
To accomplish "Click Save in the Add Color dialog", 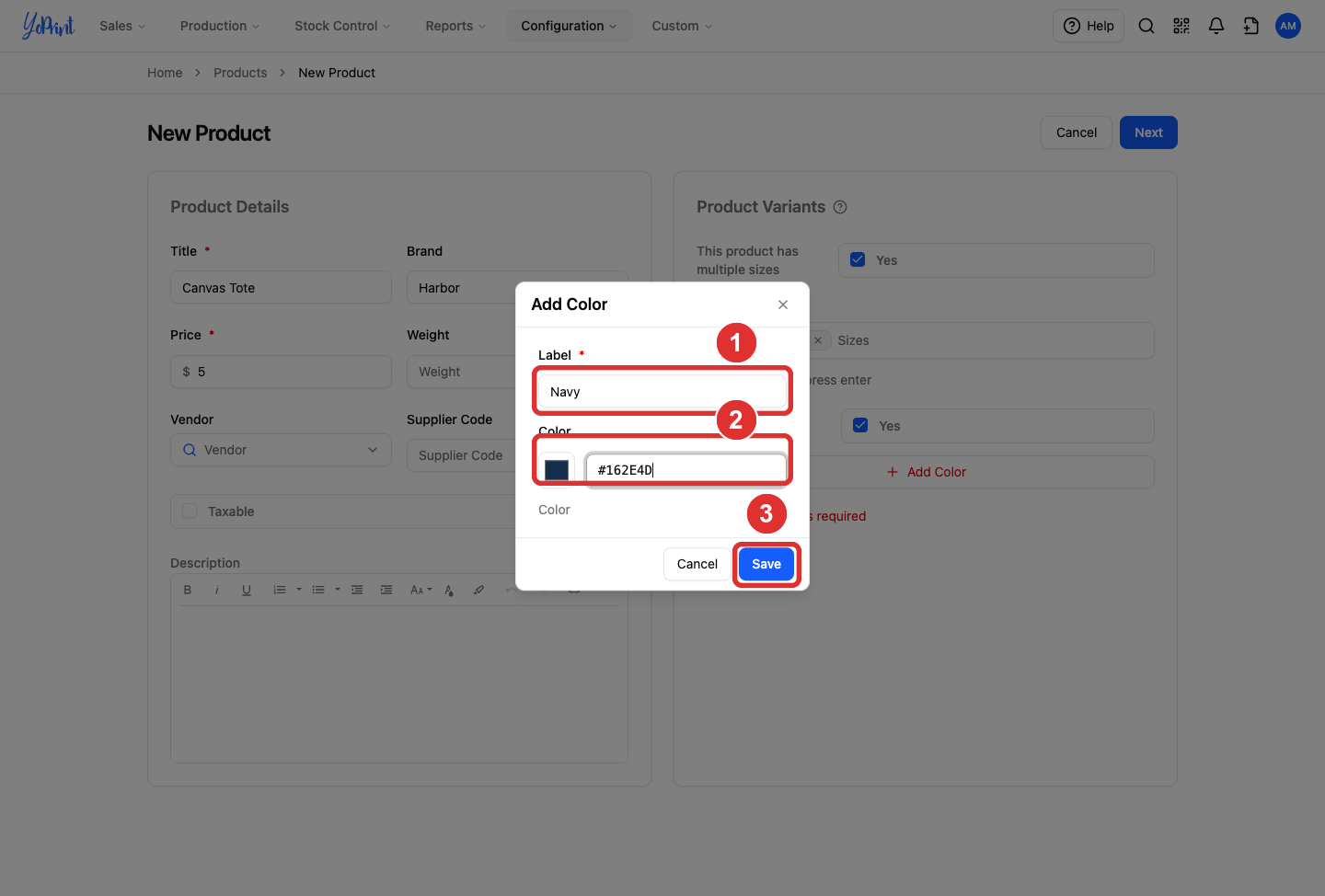I will (x=766, y=564).
